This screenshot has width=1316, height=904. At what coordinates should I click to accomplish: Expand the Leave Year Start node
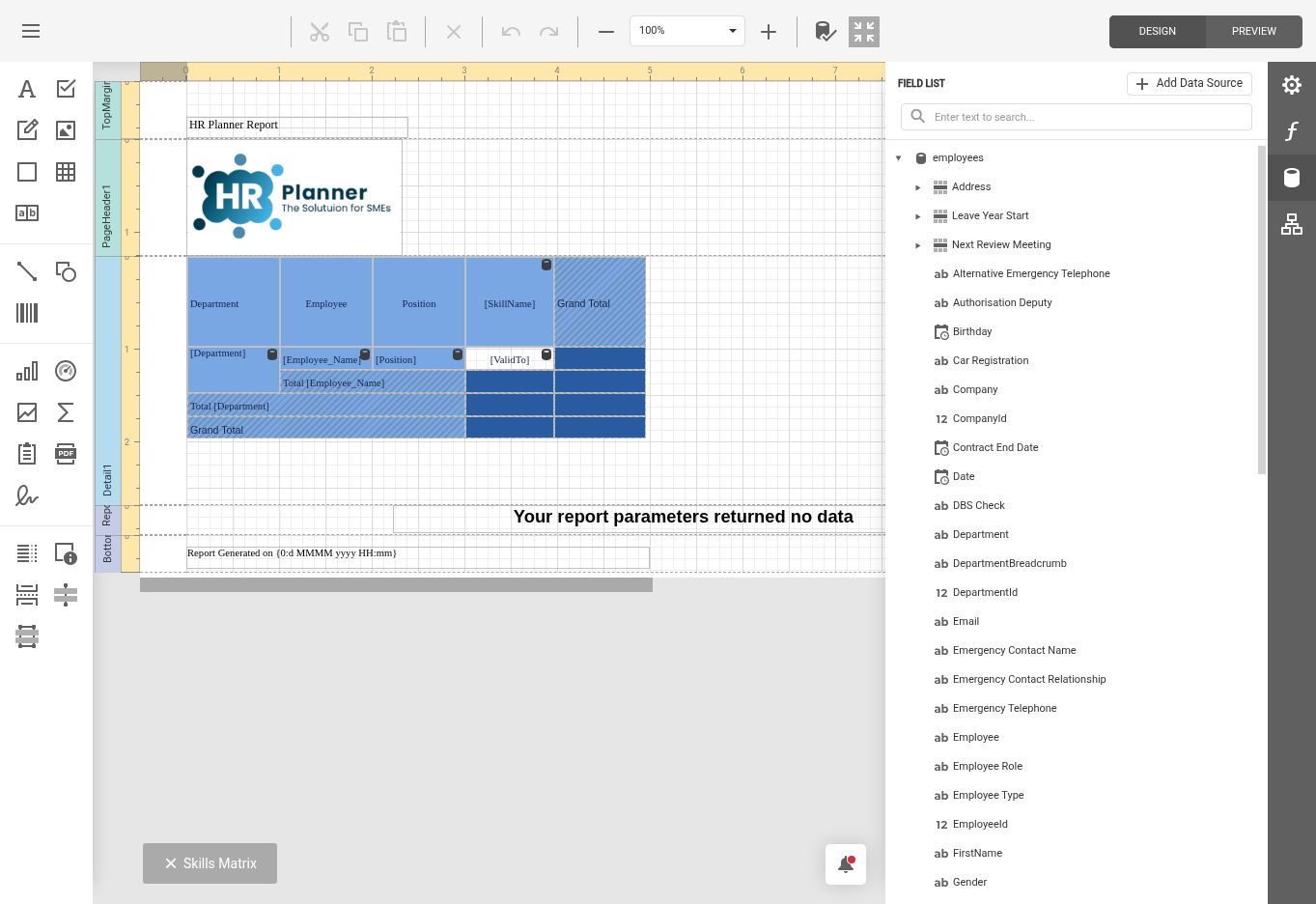click(x=918, y=216)
